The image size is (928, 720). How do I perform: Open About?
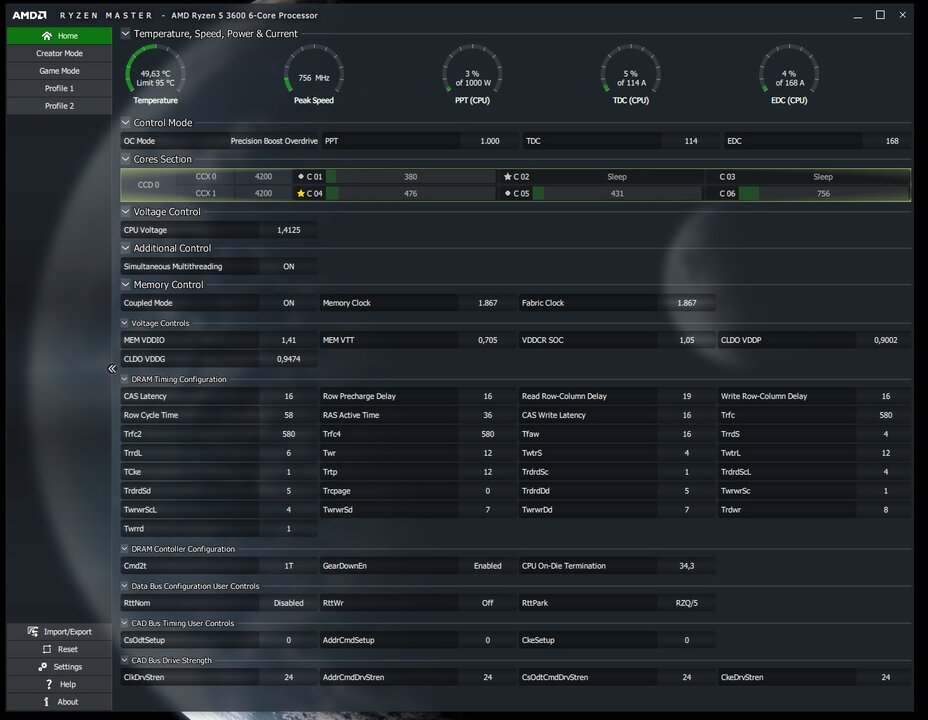point(59,702)
